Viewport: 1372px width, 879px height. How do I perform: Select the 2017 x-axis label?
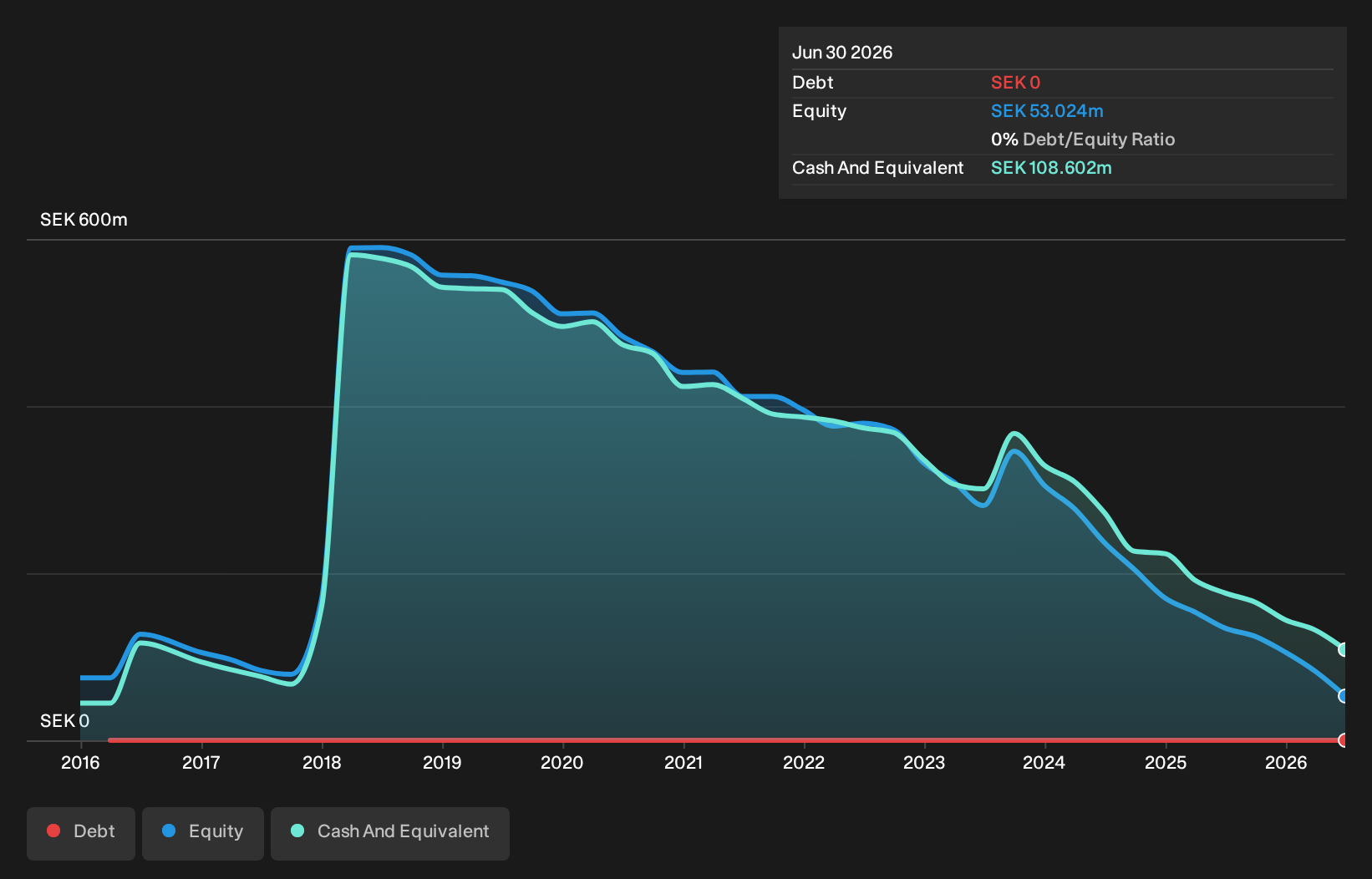click(x=201, y=763)
